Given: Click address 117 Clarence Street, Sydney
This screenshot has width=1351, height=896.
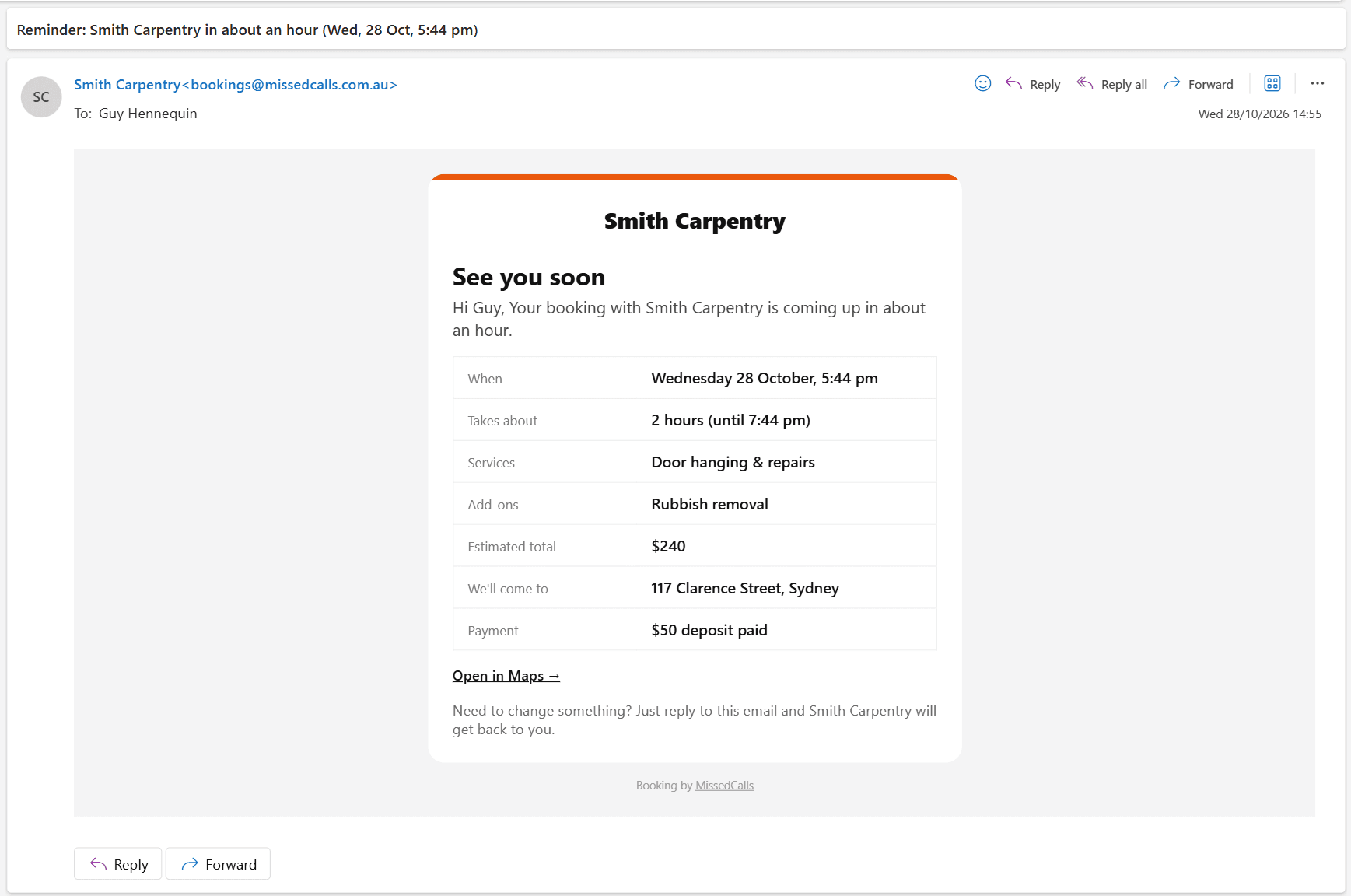Looking at the screenshot, I should click(x=745, y=589).
